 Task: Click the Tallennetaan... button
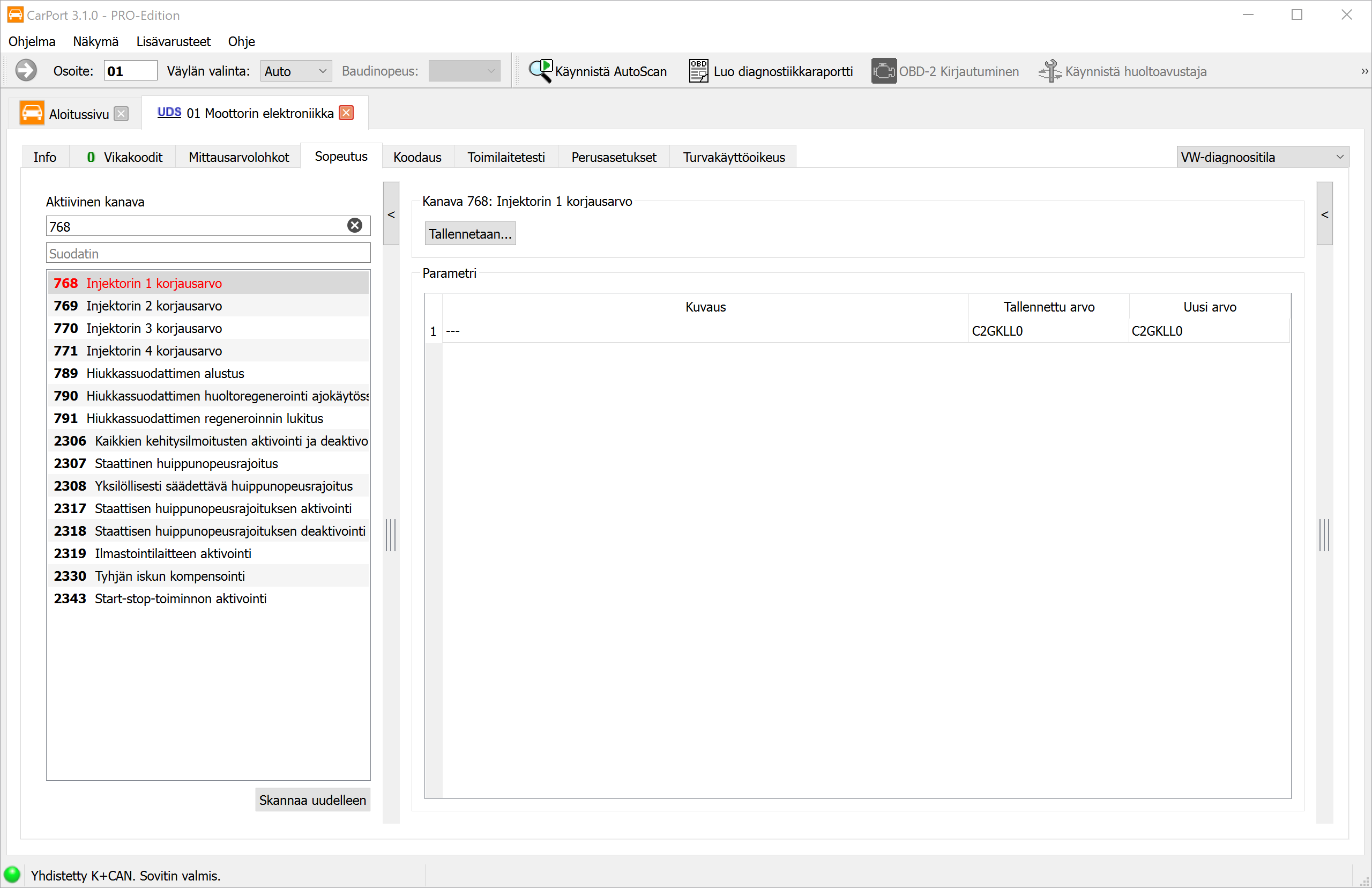(470, 234)
